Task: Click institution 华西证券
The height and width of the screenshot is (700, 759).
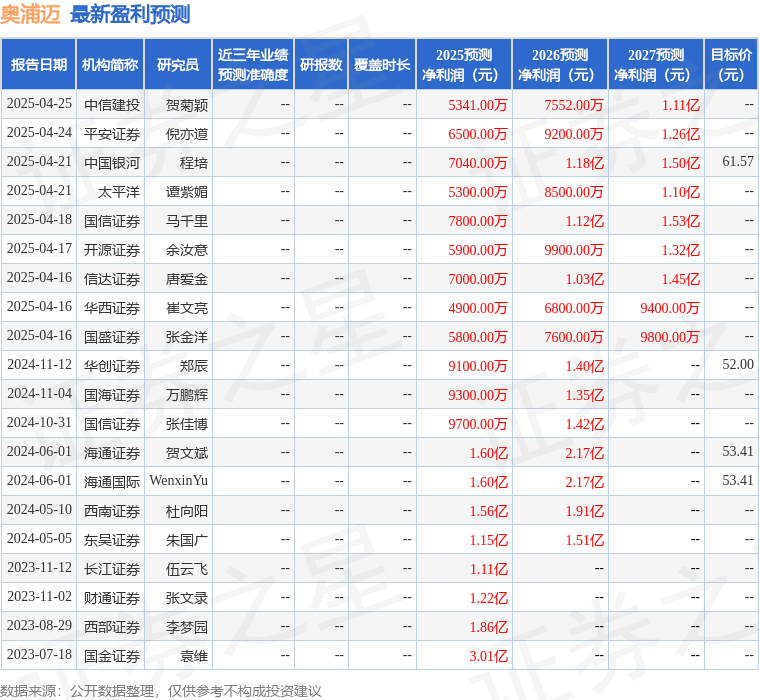Action: 112,308
